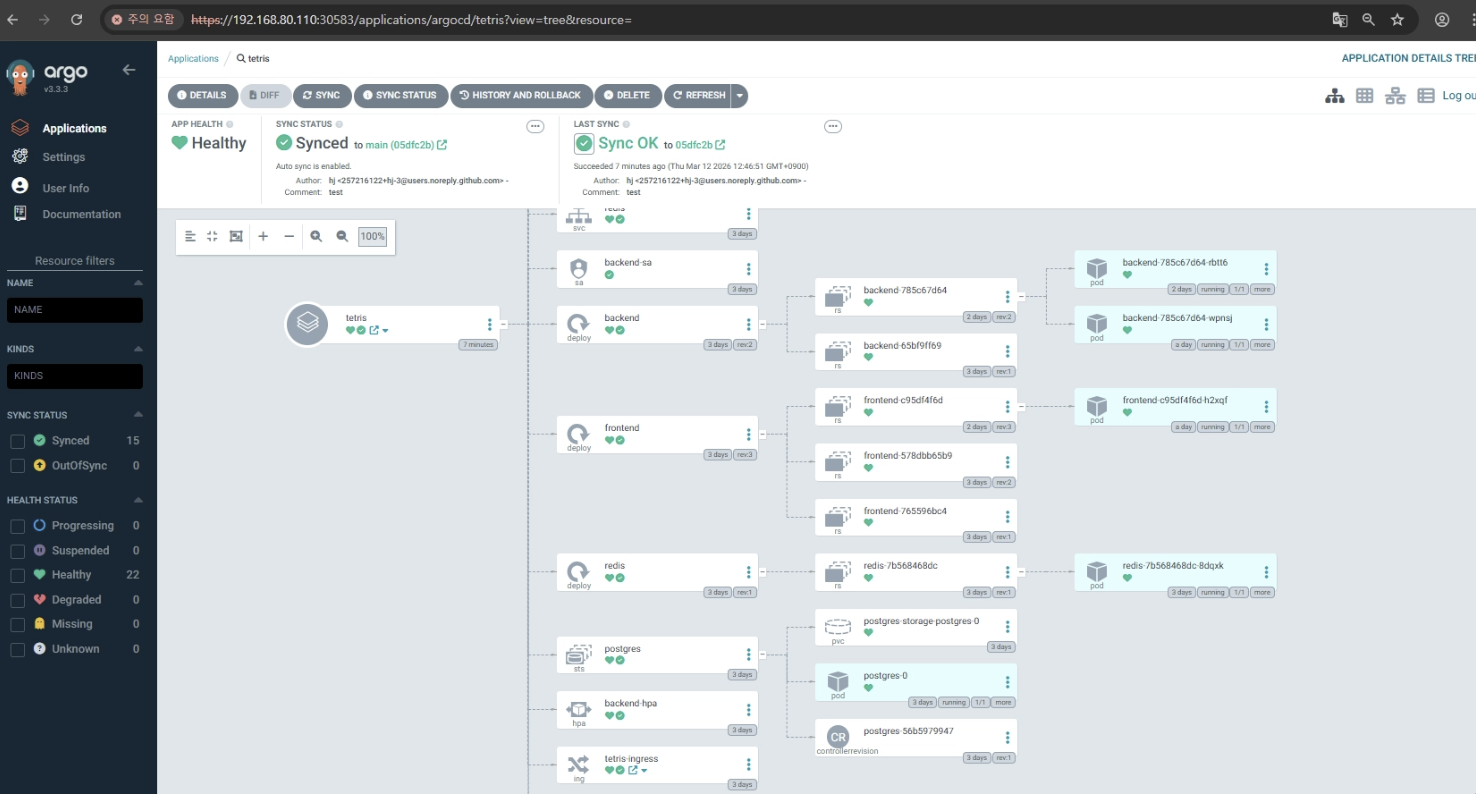Switch to the network view icon
The height and width of the screenshot is (794, 1476).
tap(1395, 95)
